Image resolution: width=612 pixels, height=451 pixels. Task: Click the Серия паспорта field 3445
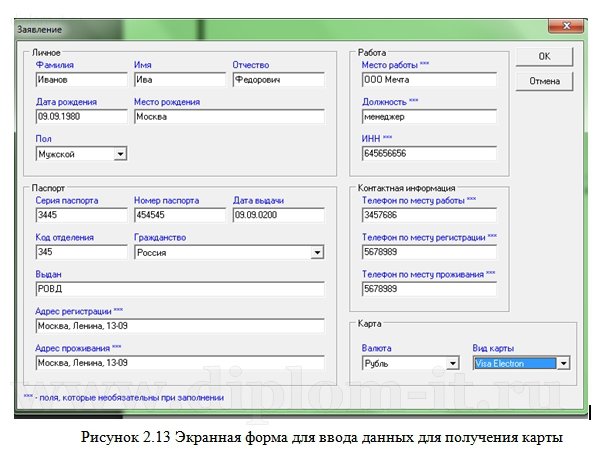[81, 215]
